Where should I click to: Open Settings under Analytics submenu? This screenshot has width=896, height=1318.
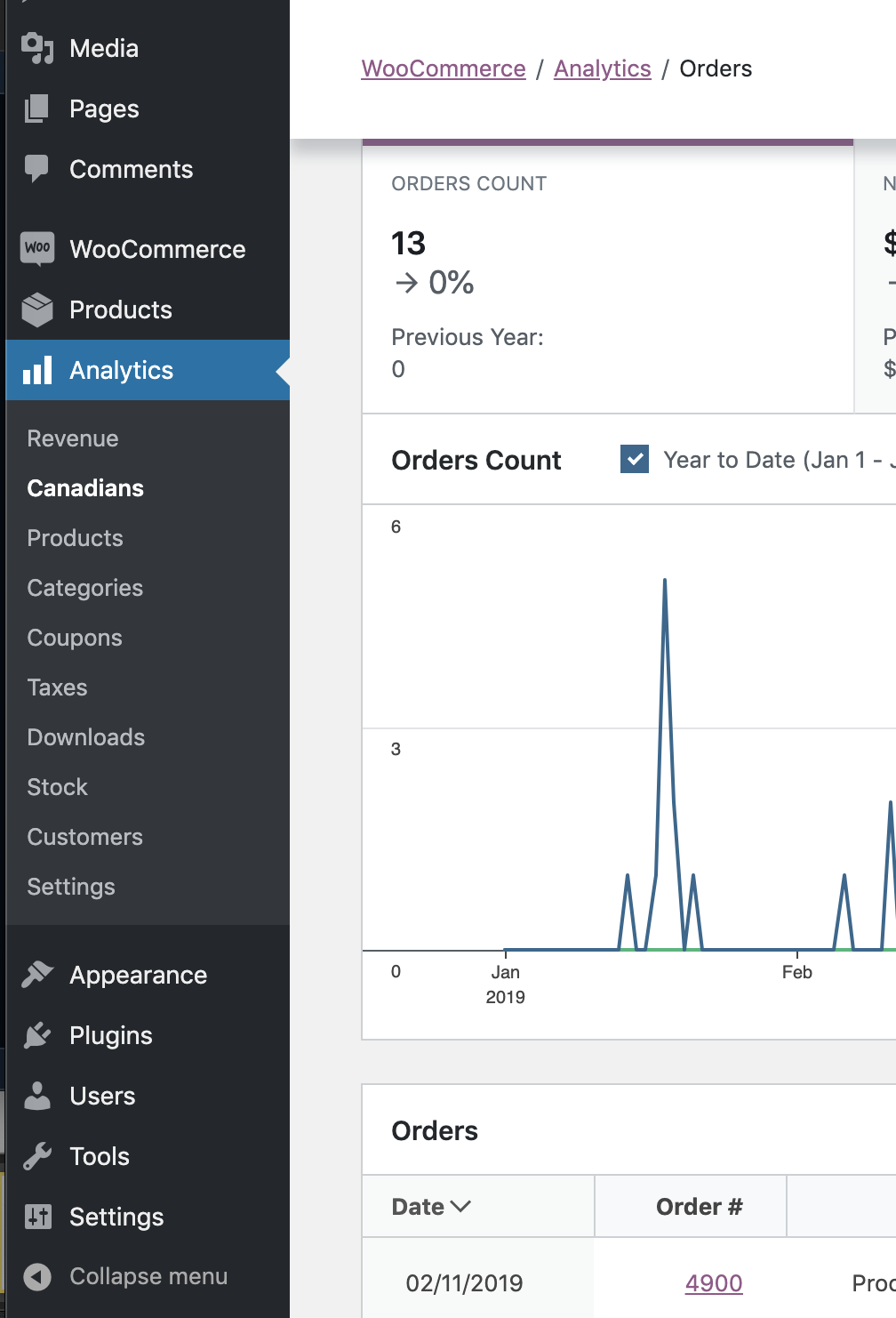point(71,887)
